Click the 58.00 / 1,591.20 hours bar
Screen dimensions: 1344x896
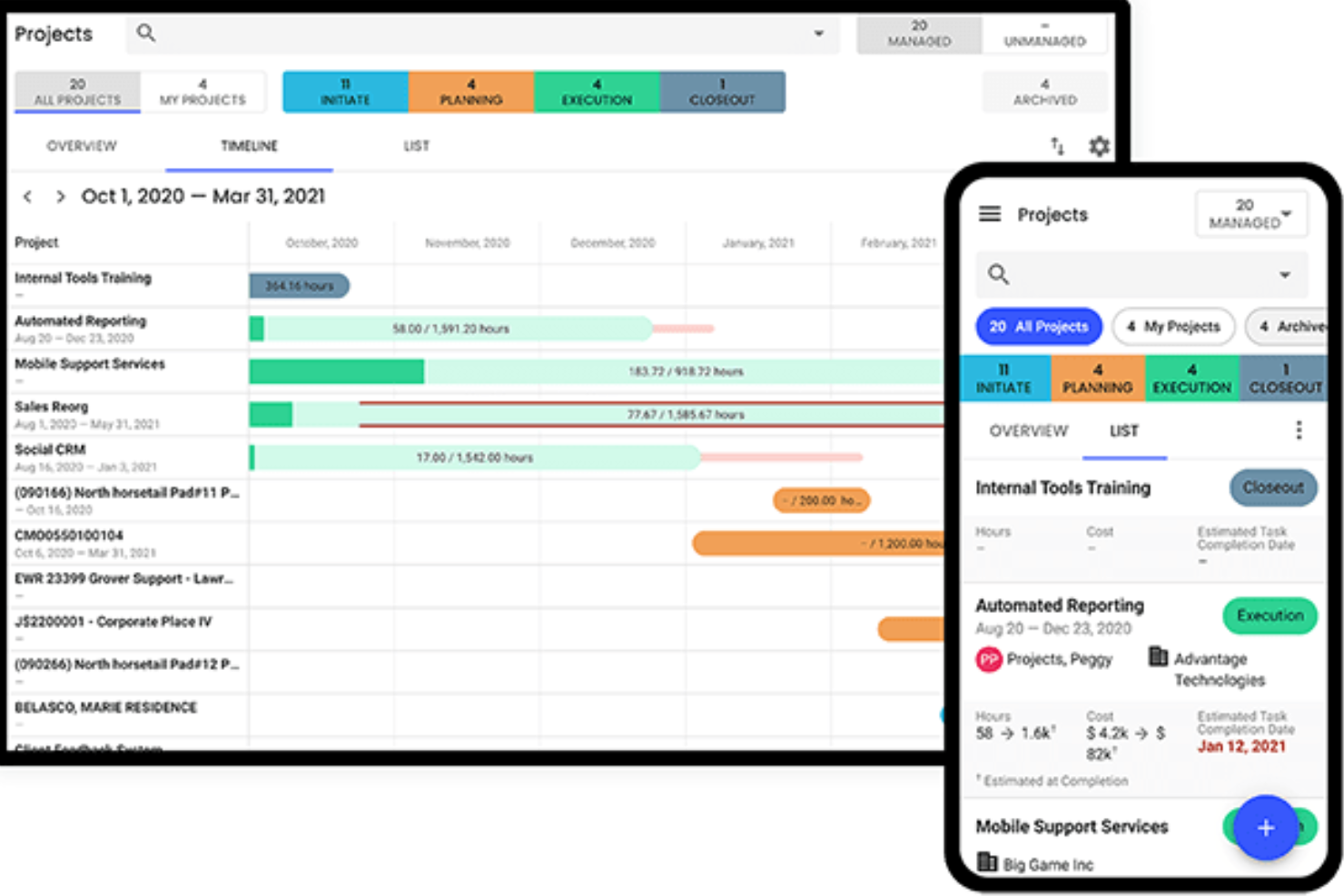click(450, 329)
